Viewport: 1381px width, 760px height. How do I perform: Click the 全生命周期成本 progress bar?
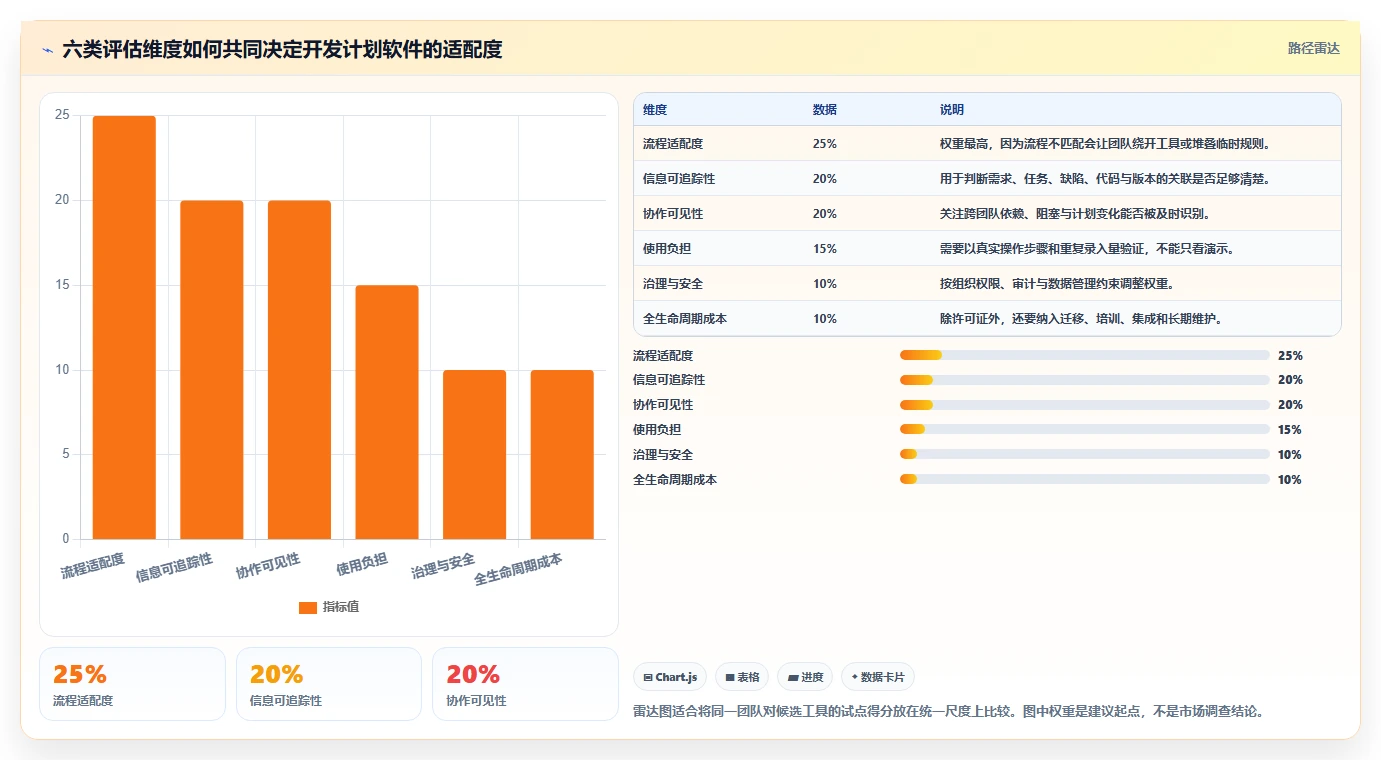click(x=1085, y=480)
